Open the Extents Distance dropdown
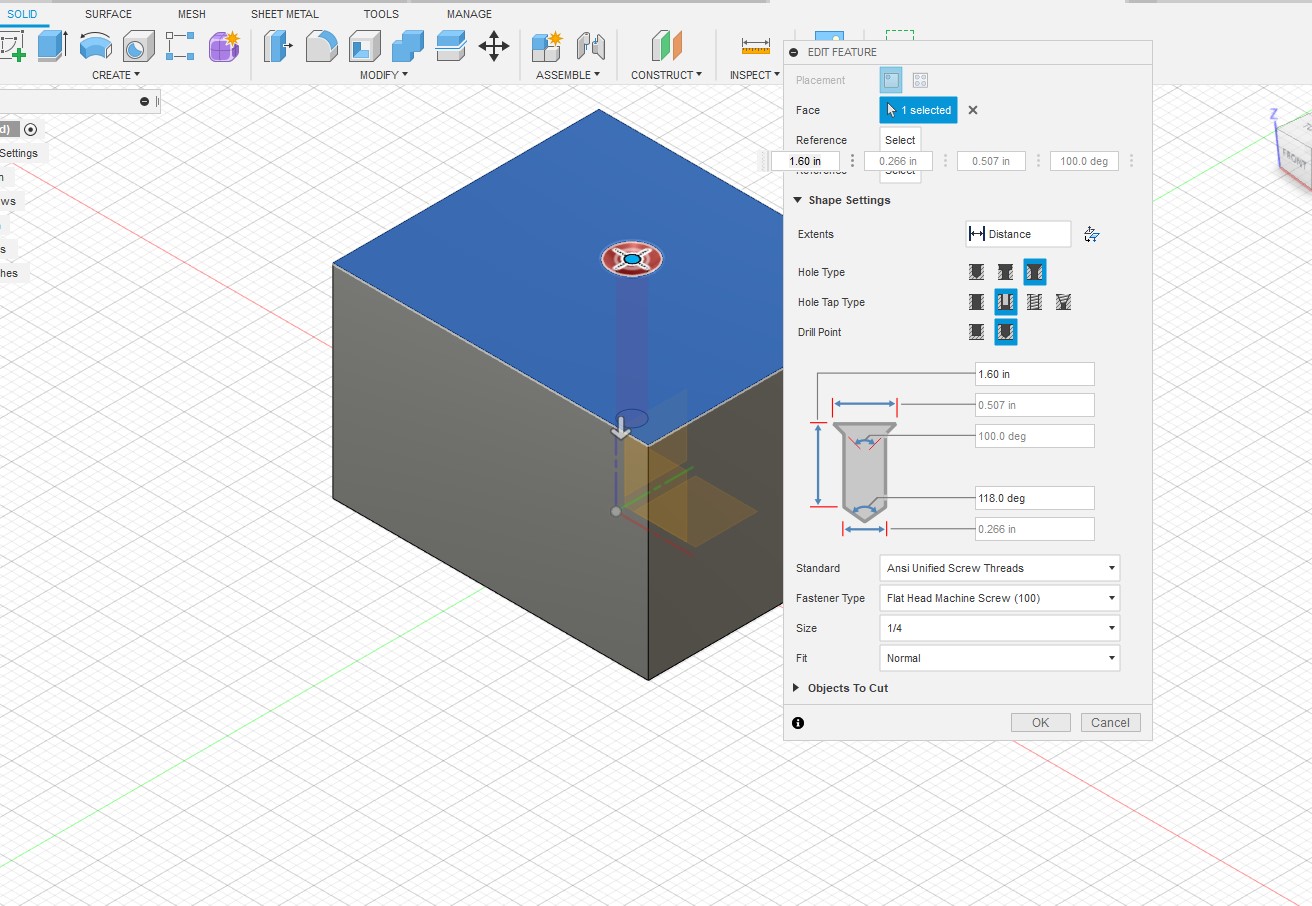Image resolution: width=1312 pixels, height=906 pixels. click(1018, 234)
